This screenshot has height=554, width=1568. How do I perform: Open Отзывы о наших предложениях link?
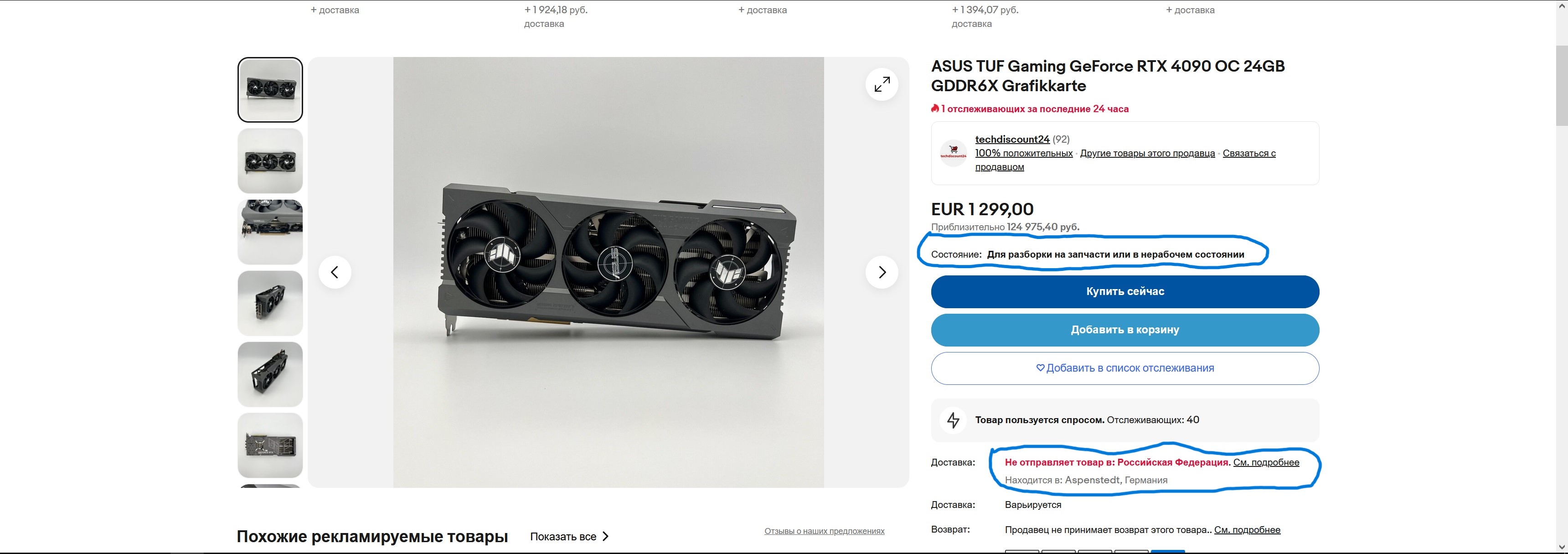click(x=824, y=531)
